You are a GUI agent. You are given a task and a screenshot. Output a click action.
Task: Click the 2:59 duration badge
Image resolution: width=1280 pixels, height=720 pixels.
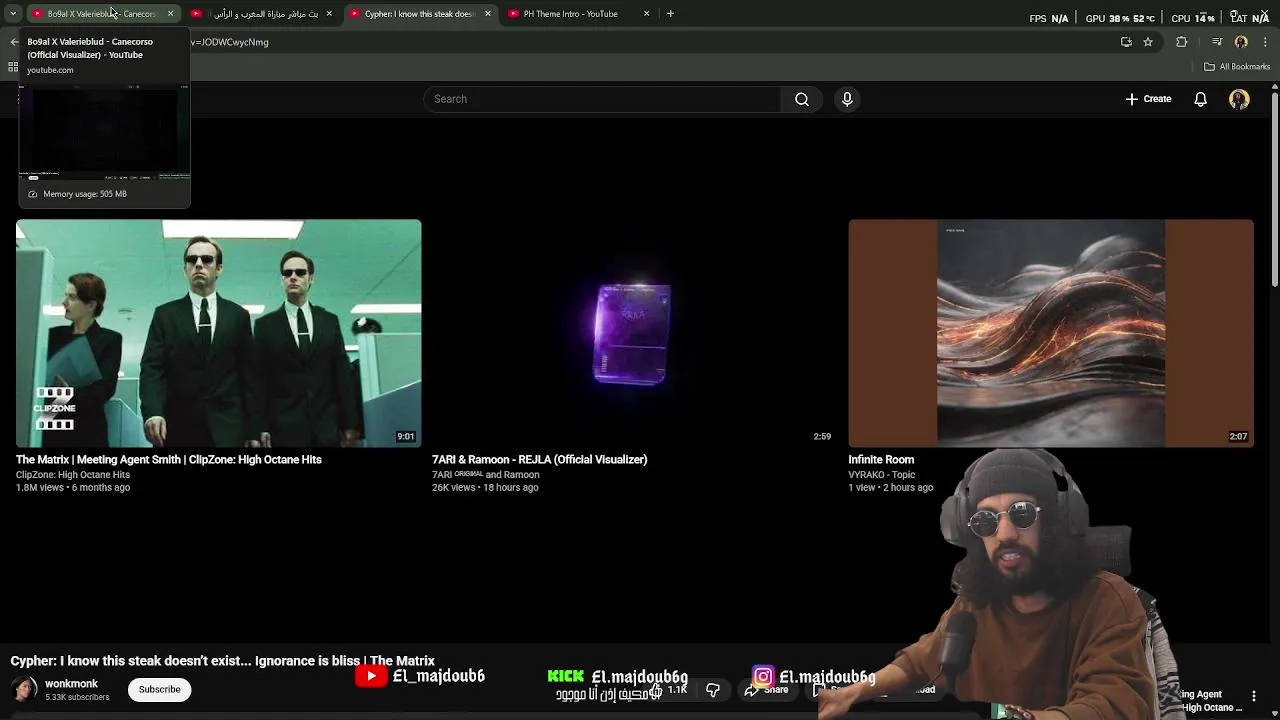click(822, 437)
